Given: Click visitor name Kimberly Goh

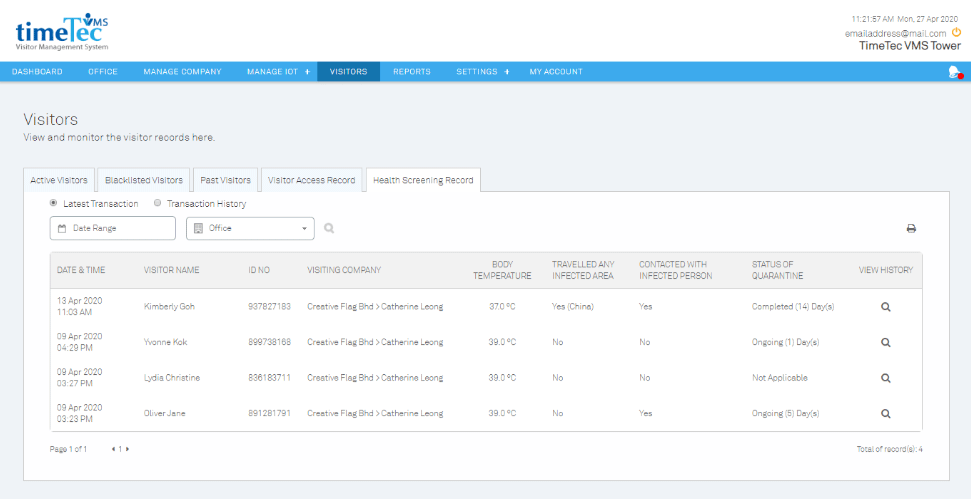Looking at the screenshot, I should [x=169, y=306].
